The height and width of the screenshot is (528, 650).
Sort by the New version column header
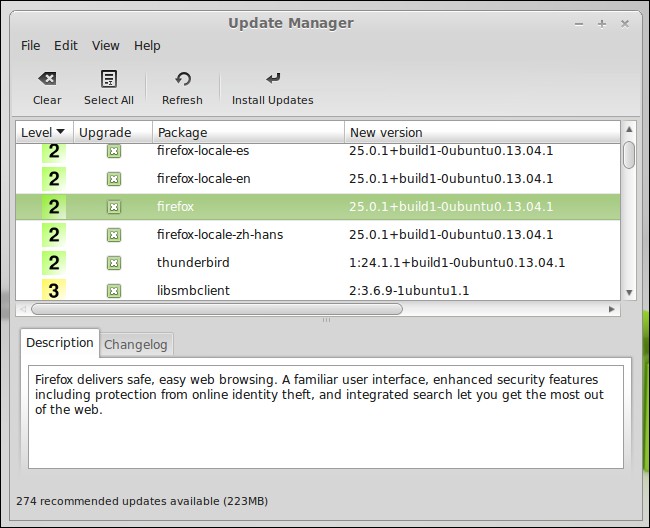[x=483, y=132]
